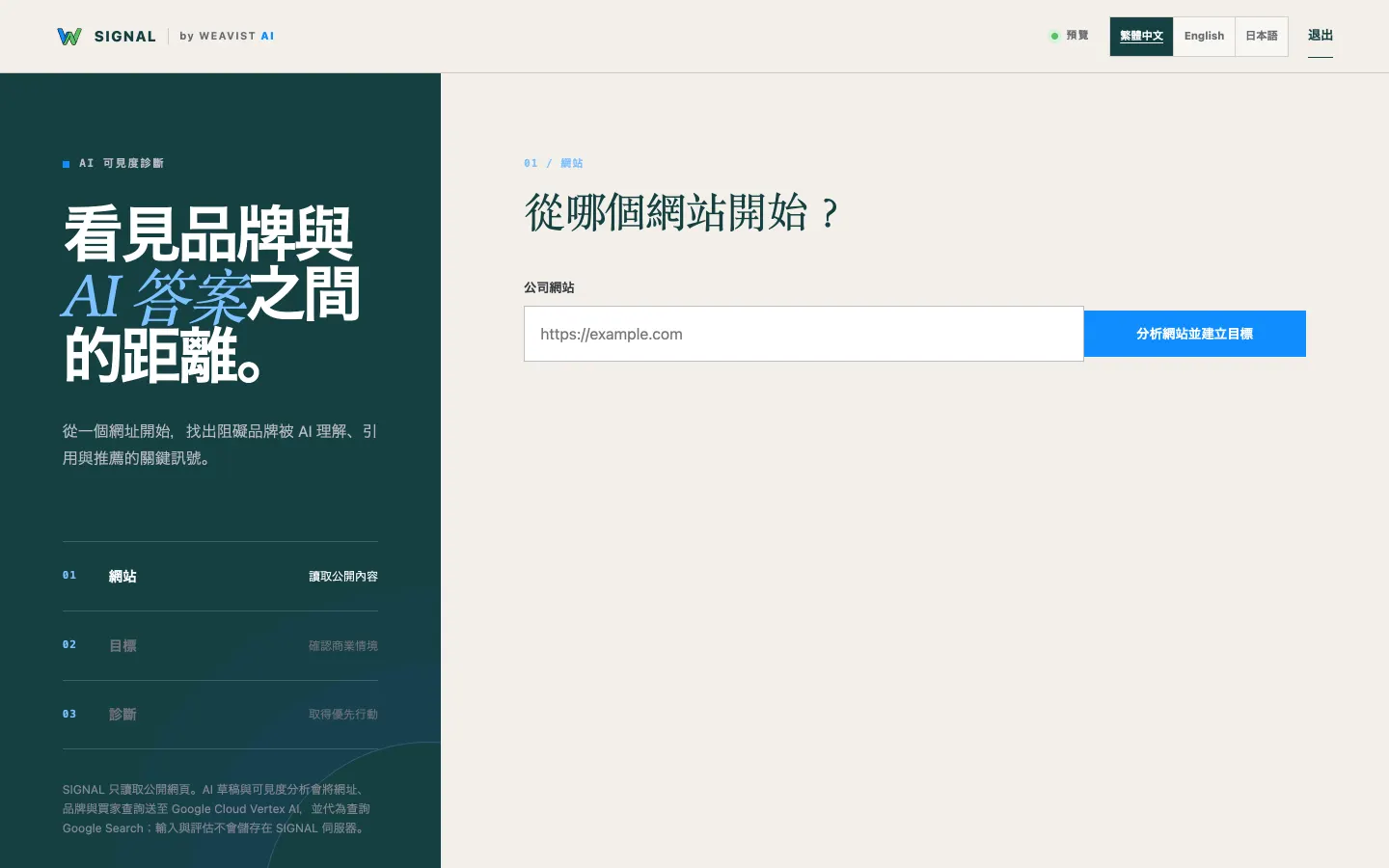Click the AI 可見度診斷 label

(122, 164)
